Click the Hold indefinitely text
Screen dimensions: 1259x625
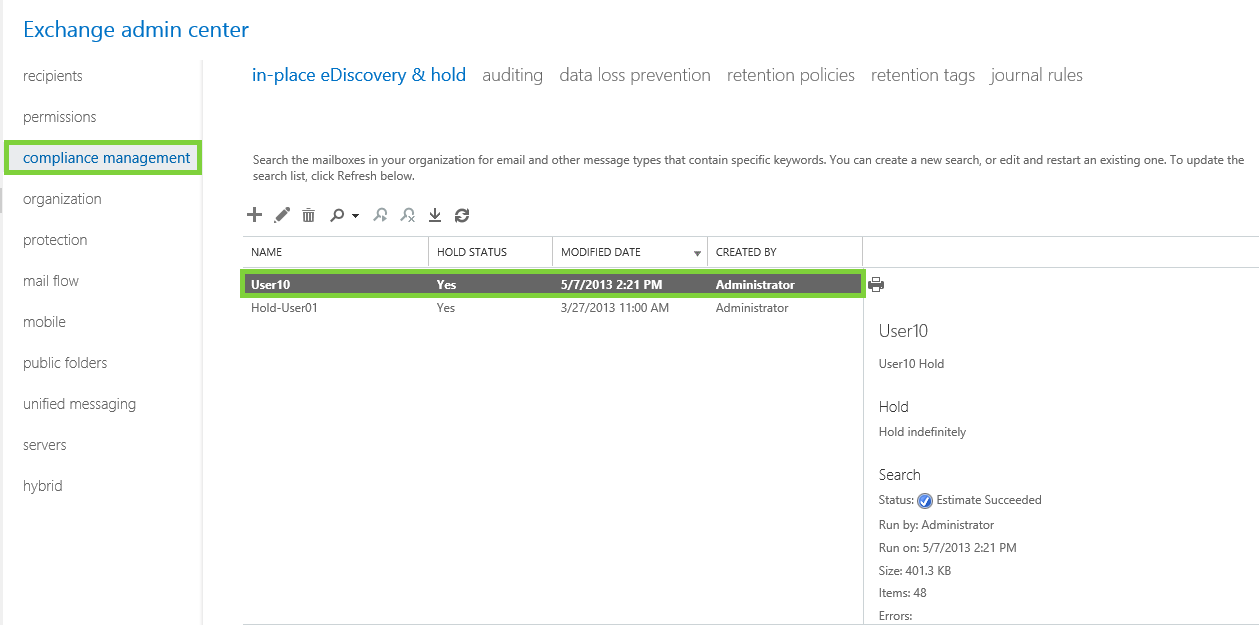[x=922, y=432]
